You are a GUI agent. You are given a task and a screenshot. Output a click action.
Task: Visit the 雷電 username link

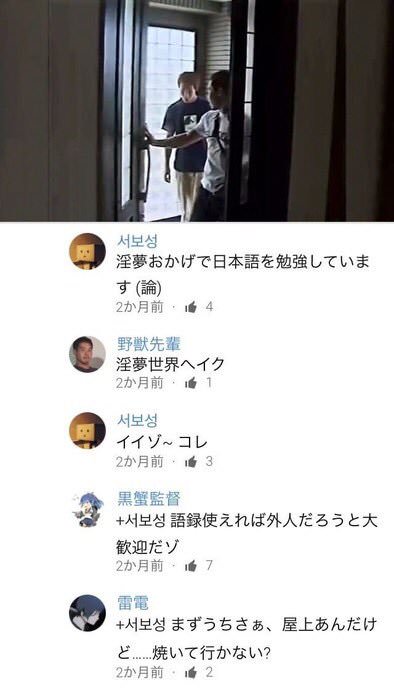coord(133,603)
